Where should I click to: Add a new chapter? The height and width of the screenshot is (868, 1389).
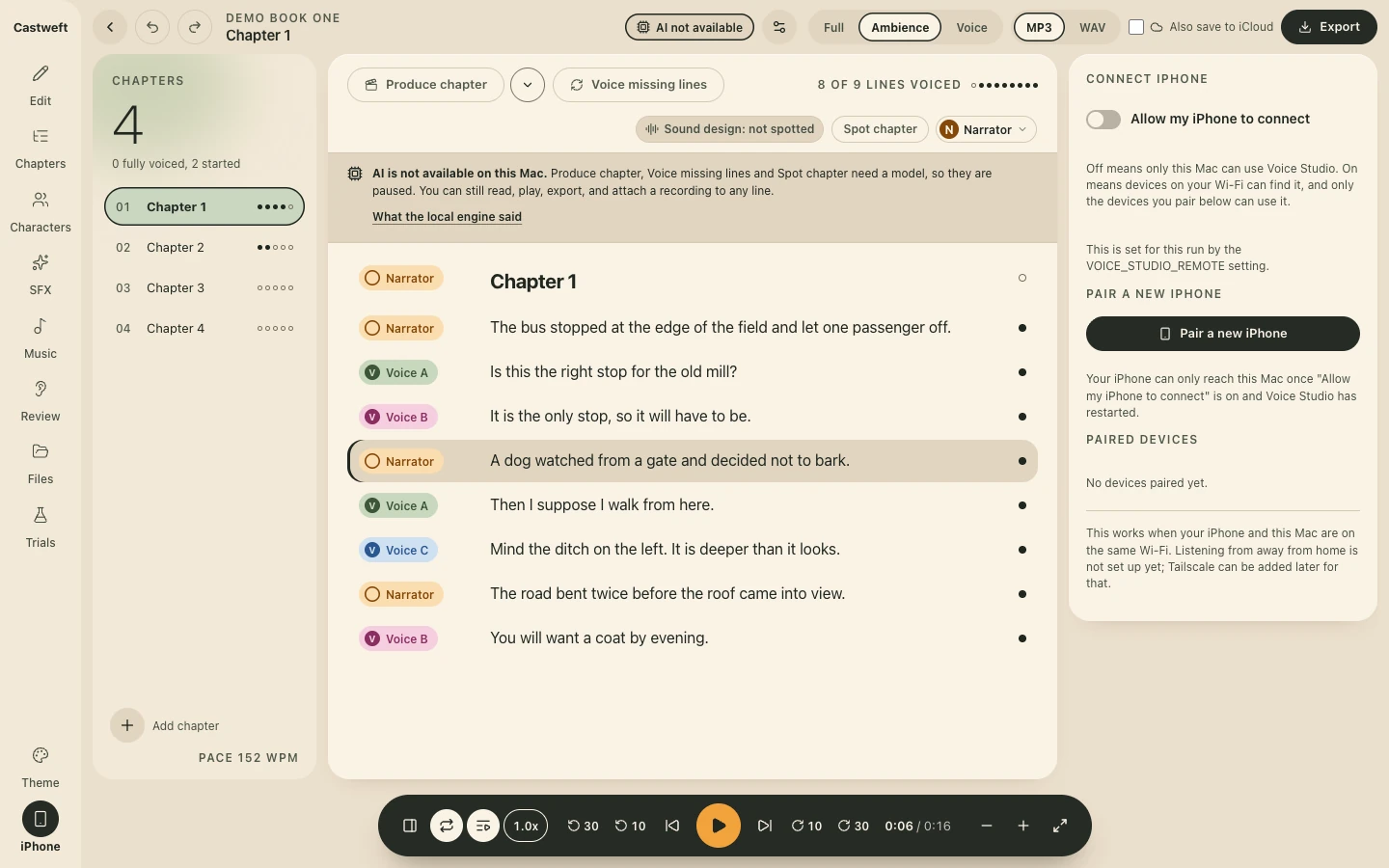166,725
